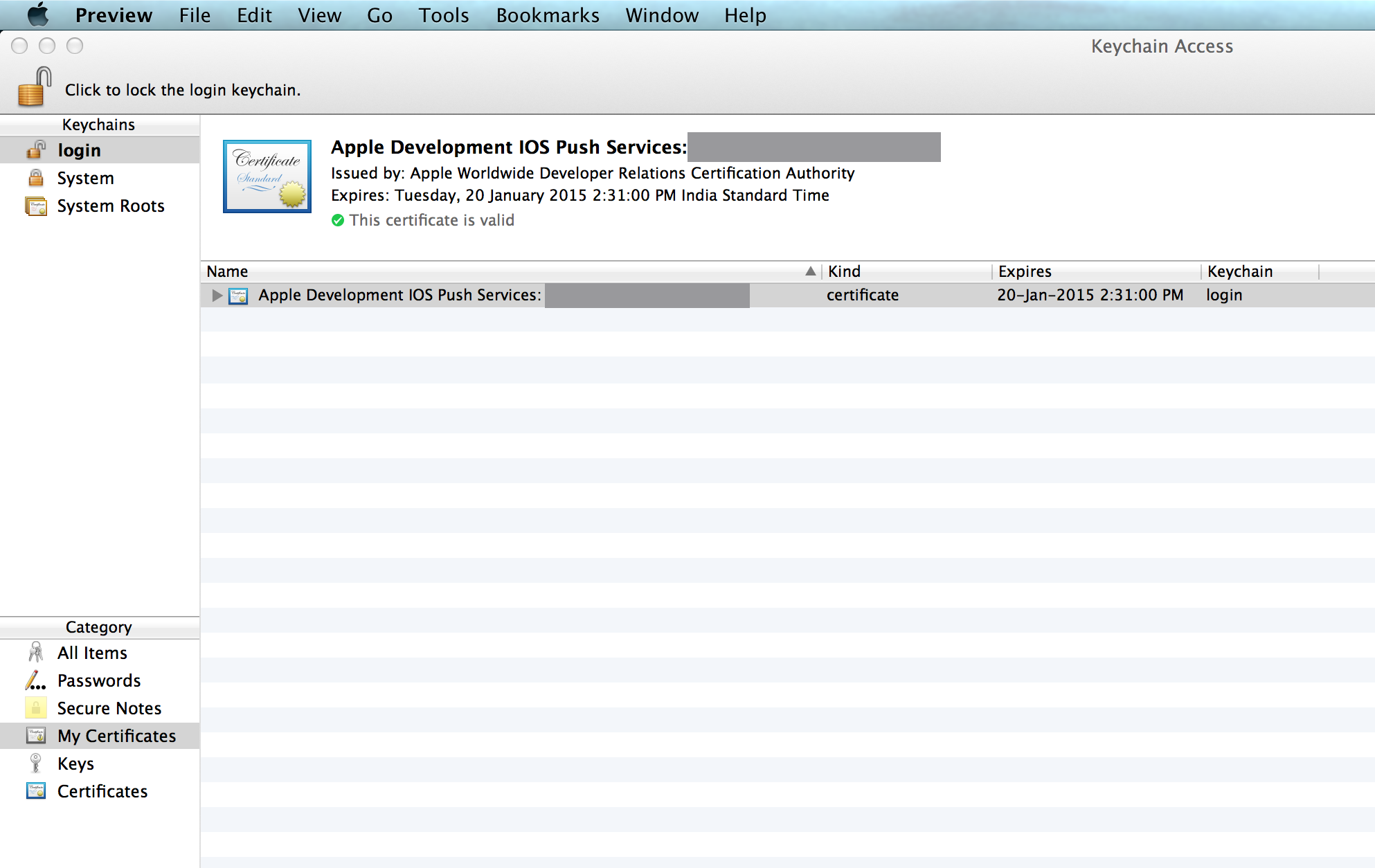The width and height of the screenshot is (1375, 868).
Task: Sort by the Kind column header
Action: tap(907, 271)
